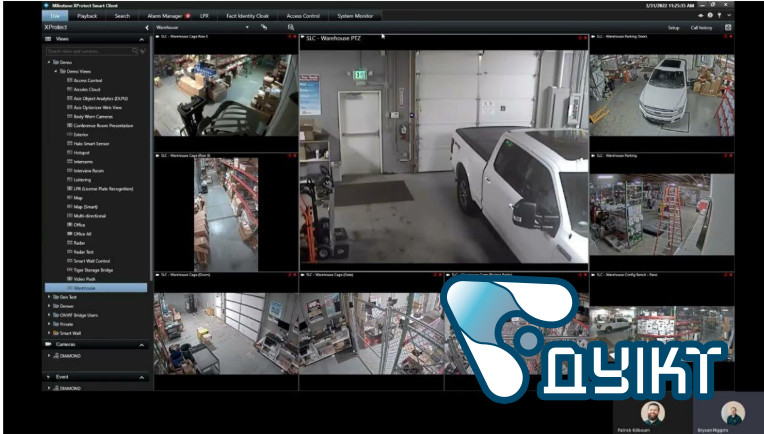The width and height of the screenshot is (764, 434).
Task: Collapse the Demo folder
Action: (x=49, y=62)
